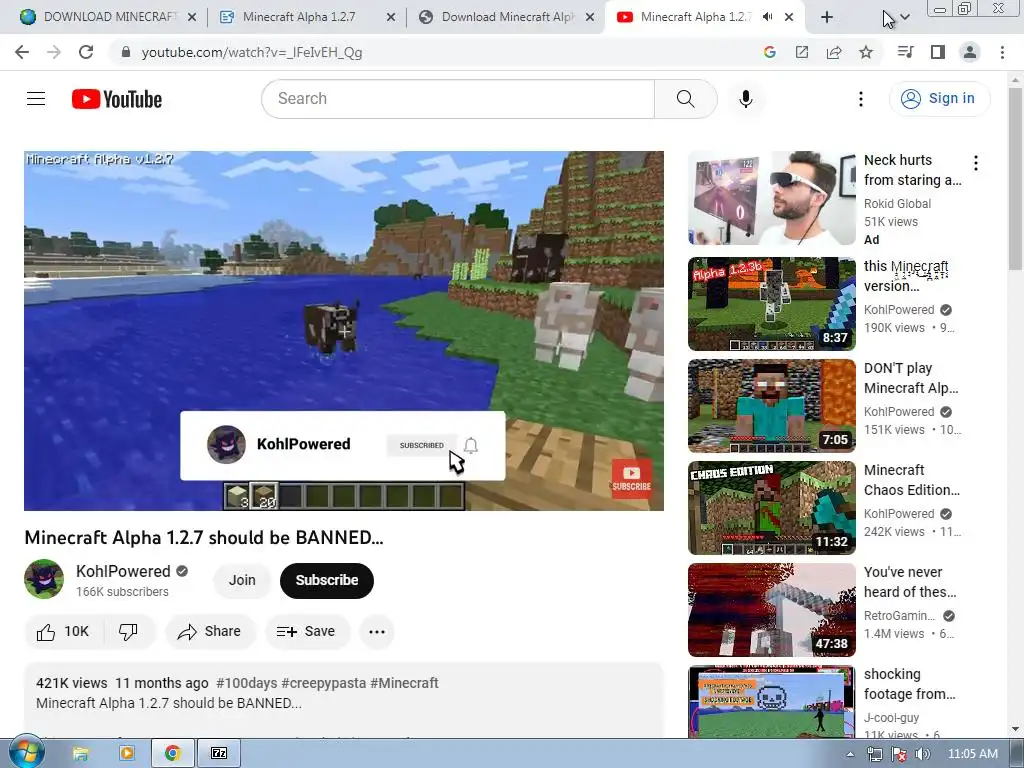1024x768 pixels.
Task: Reload the page
Action: [x=86, y=52]
